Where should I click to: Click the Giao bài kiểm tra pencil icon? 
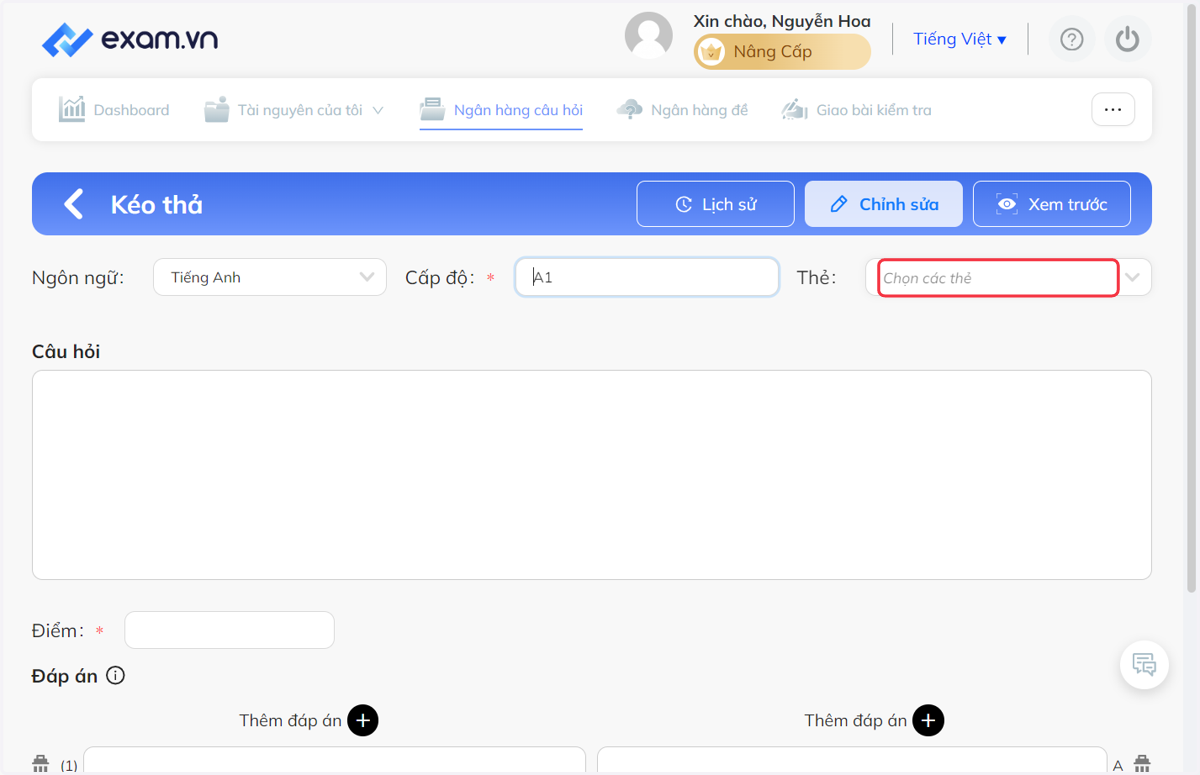tap(795, 109)
